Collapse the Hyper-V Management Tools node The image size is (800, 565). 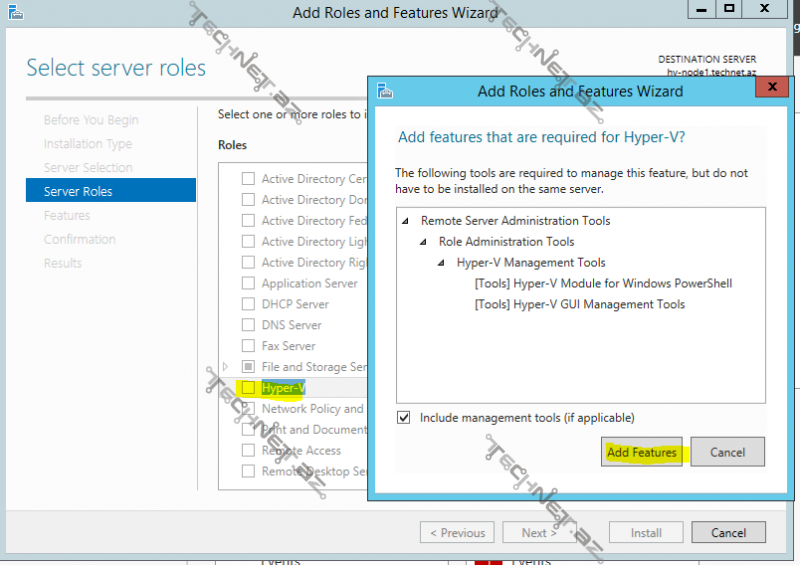441,263
